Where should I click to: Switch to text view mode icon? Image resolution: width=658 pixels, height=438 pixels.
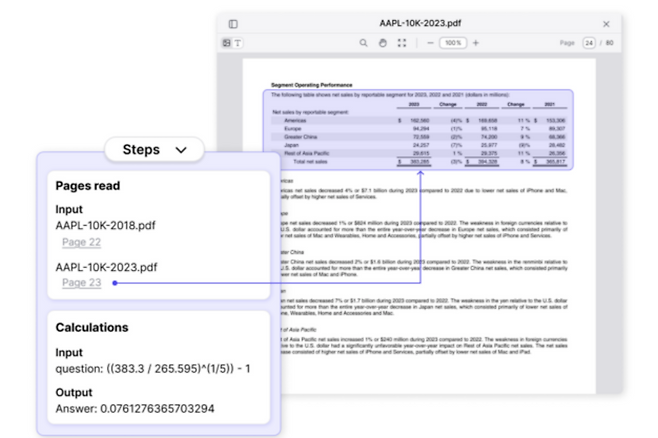coord(238,44)
